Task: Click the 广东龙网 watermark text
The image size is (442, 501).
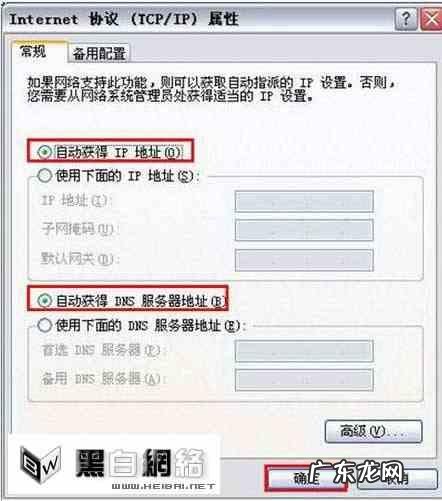Action: (356, 472)
